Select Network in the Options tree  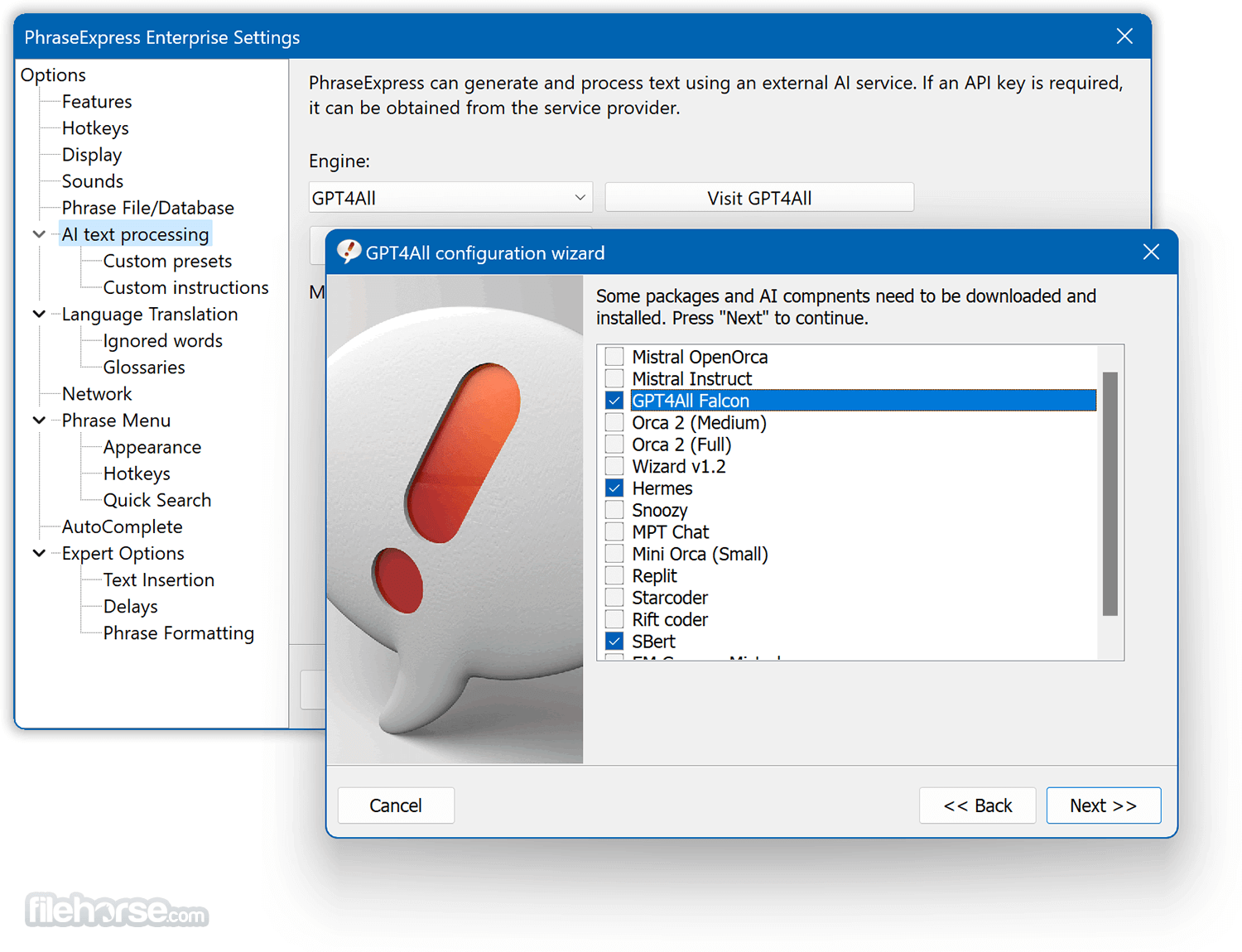point(97,393)
